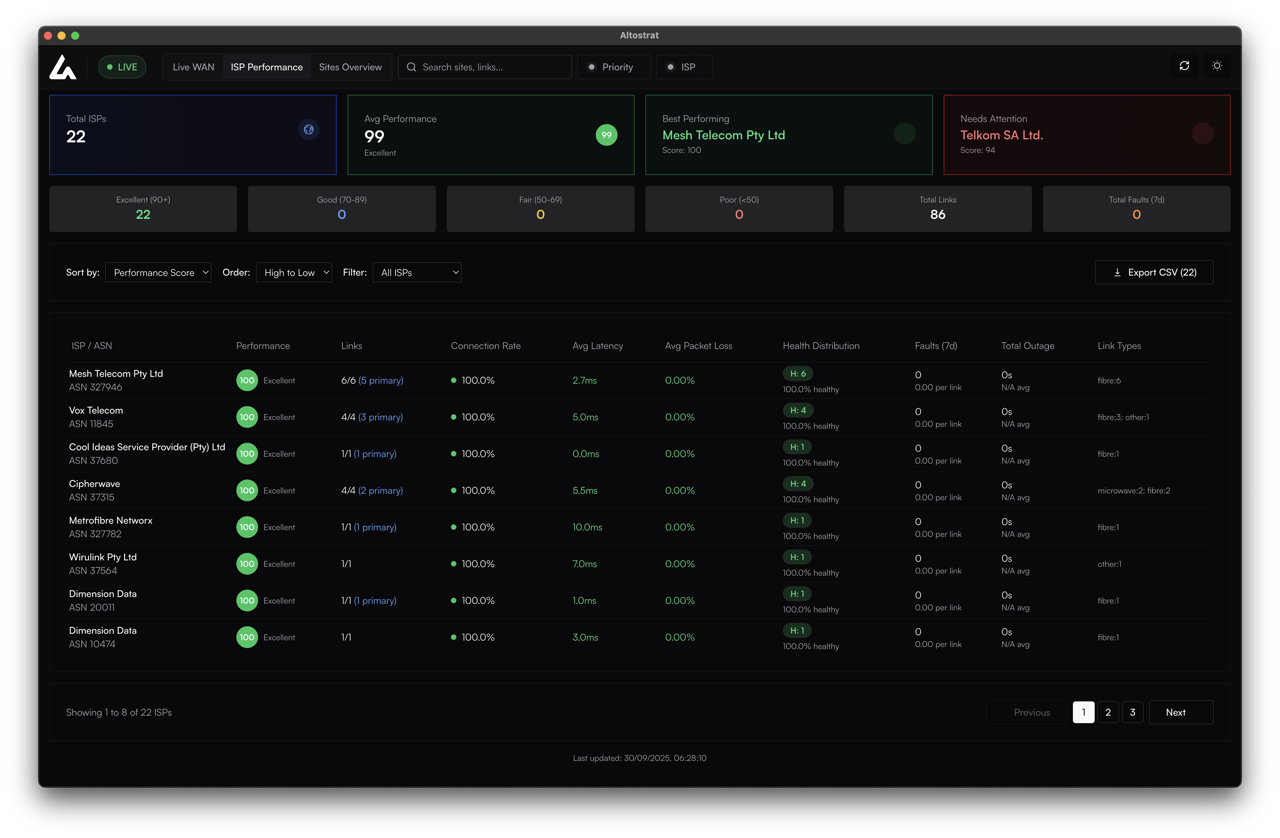Viewport: 1280px width, 838px height.
Task: Click the Next page button
Action: click(1181, 712)
